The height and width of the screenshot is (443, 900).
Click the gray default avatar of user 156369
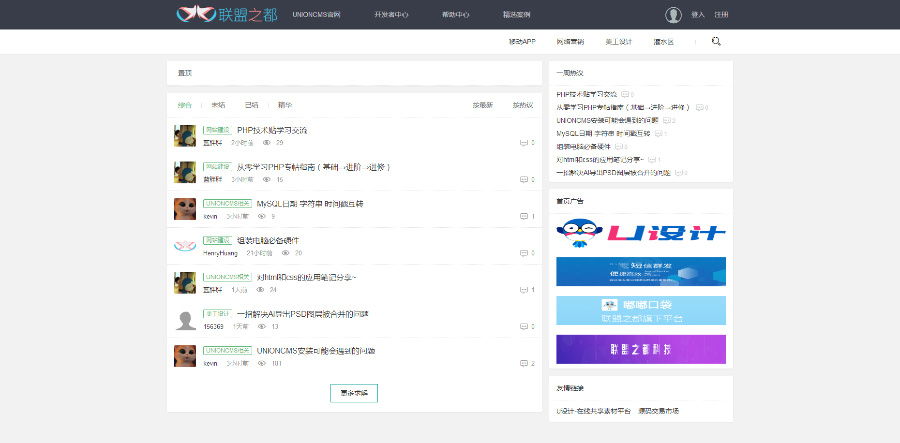[185, 320]
